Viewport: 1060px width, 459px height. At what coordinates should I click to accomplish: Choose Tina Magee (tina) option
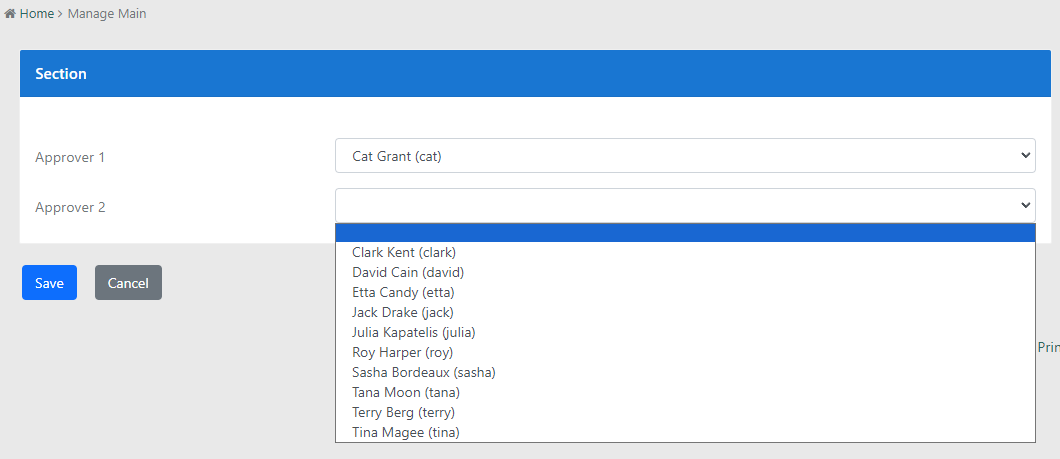click(x=406, y=432)
